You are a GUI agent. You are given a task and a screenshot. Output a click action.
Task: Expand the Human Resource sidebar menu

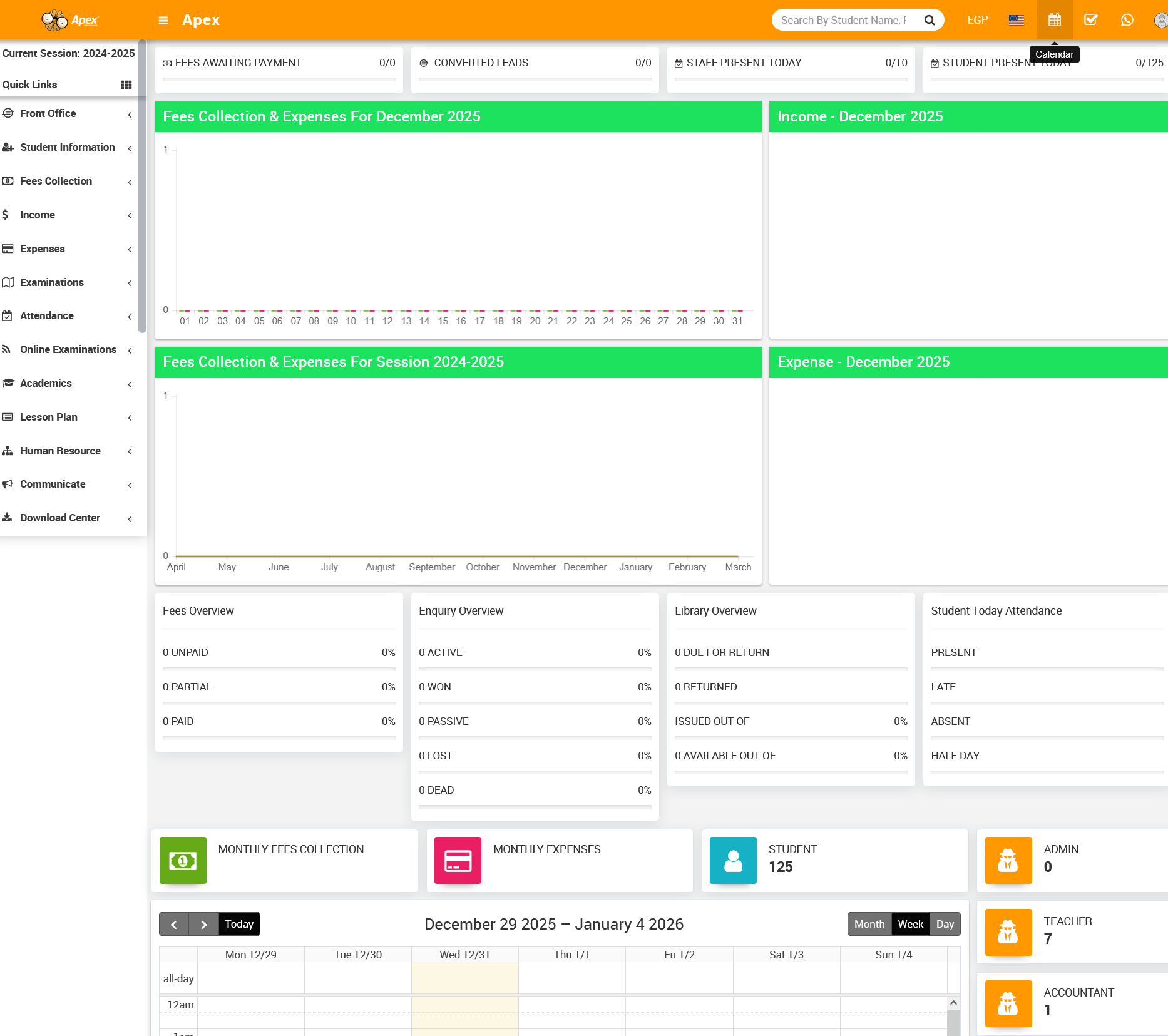(x=60, y=451)
